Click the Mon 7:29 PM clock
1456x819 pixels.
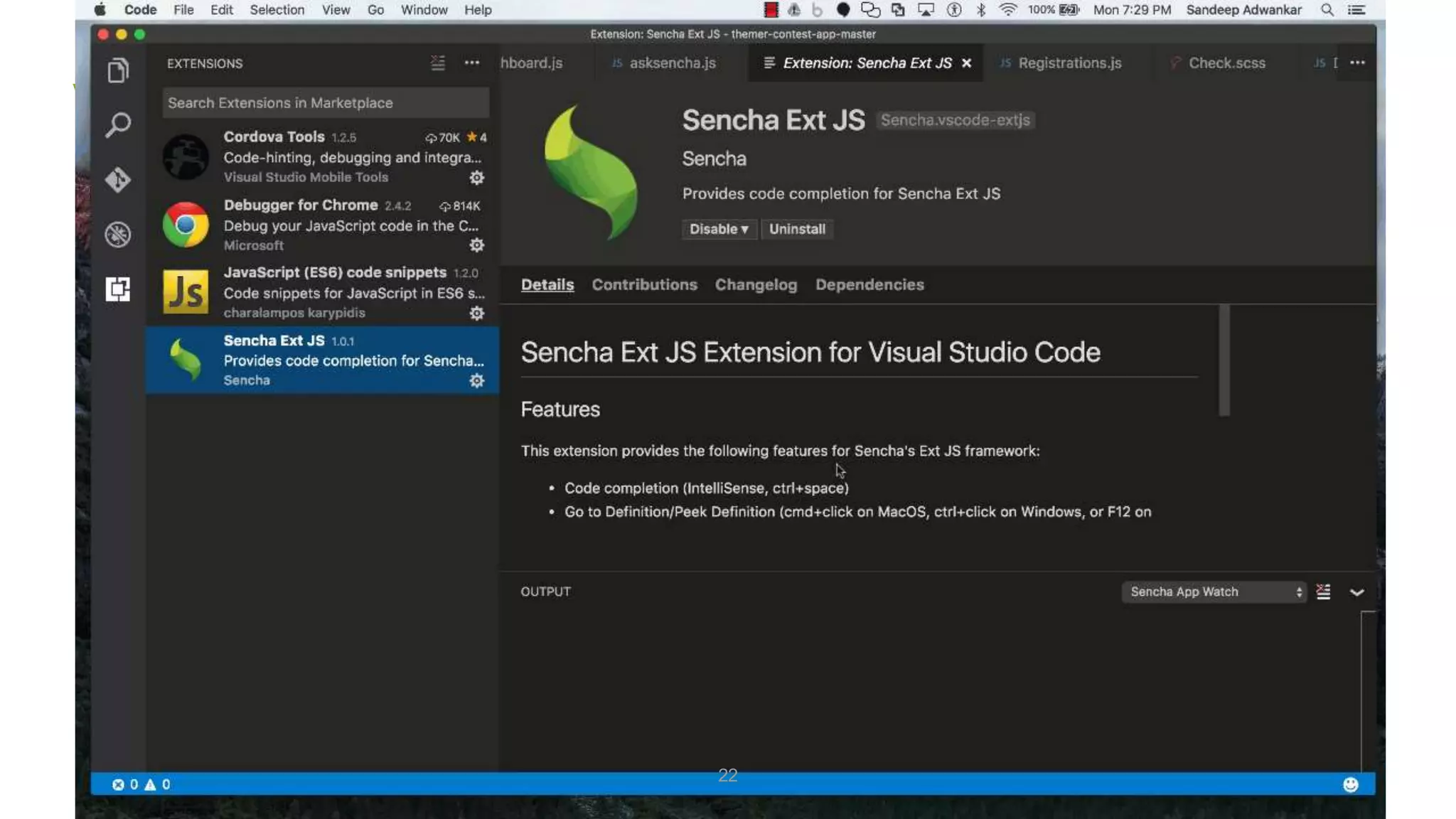(x=1132, y=10)
